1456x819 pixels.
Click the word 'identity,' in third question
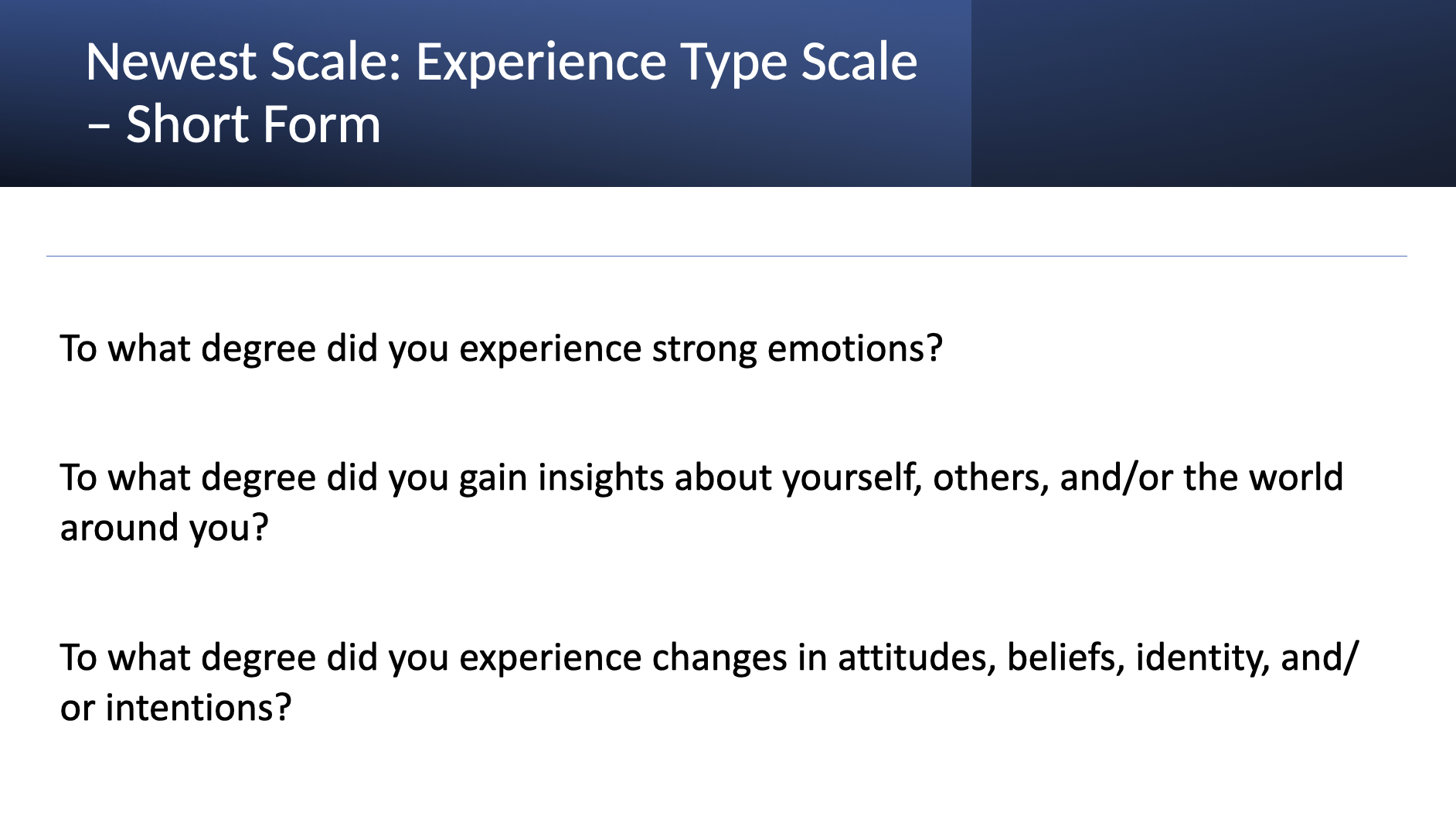coord(1203,658)
